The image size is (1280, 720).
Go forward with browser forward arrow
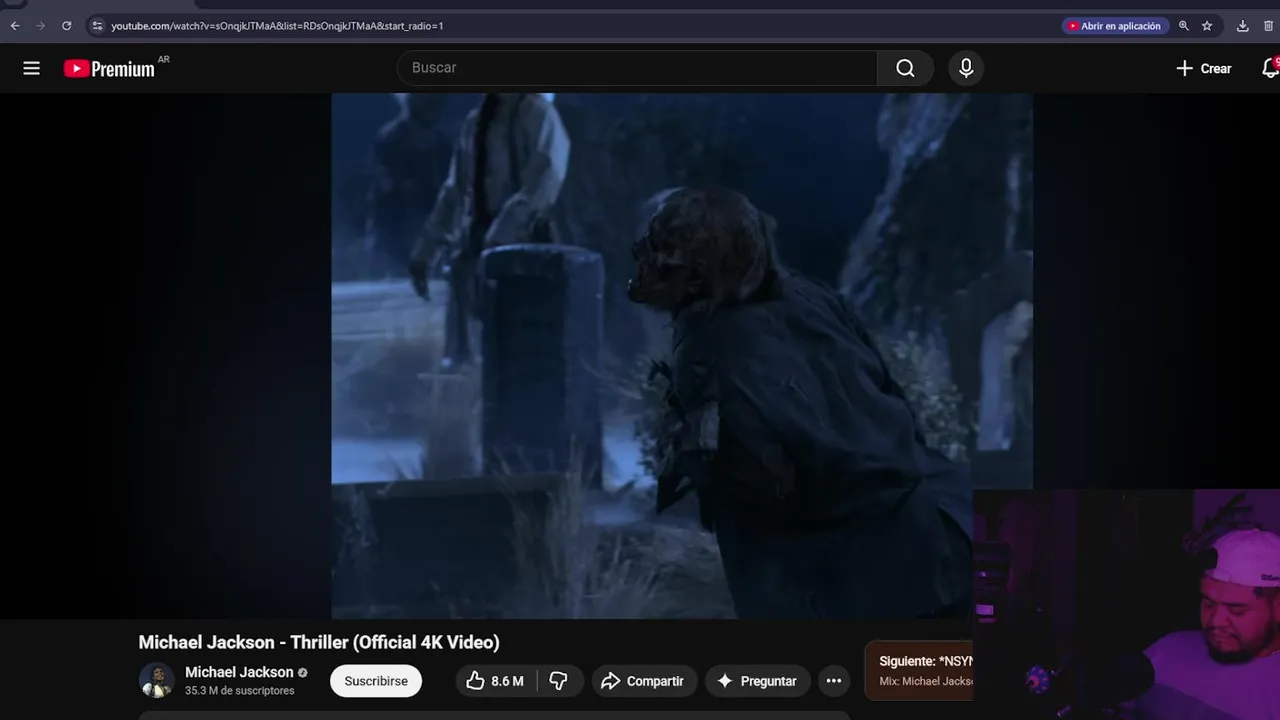41,26
